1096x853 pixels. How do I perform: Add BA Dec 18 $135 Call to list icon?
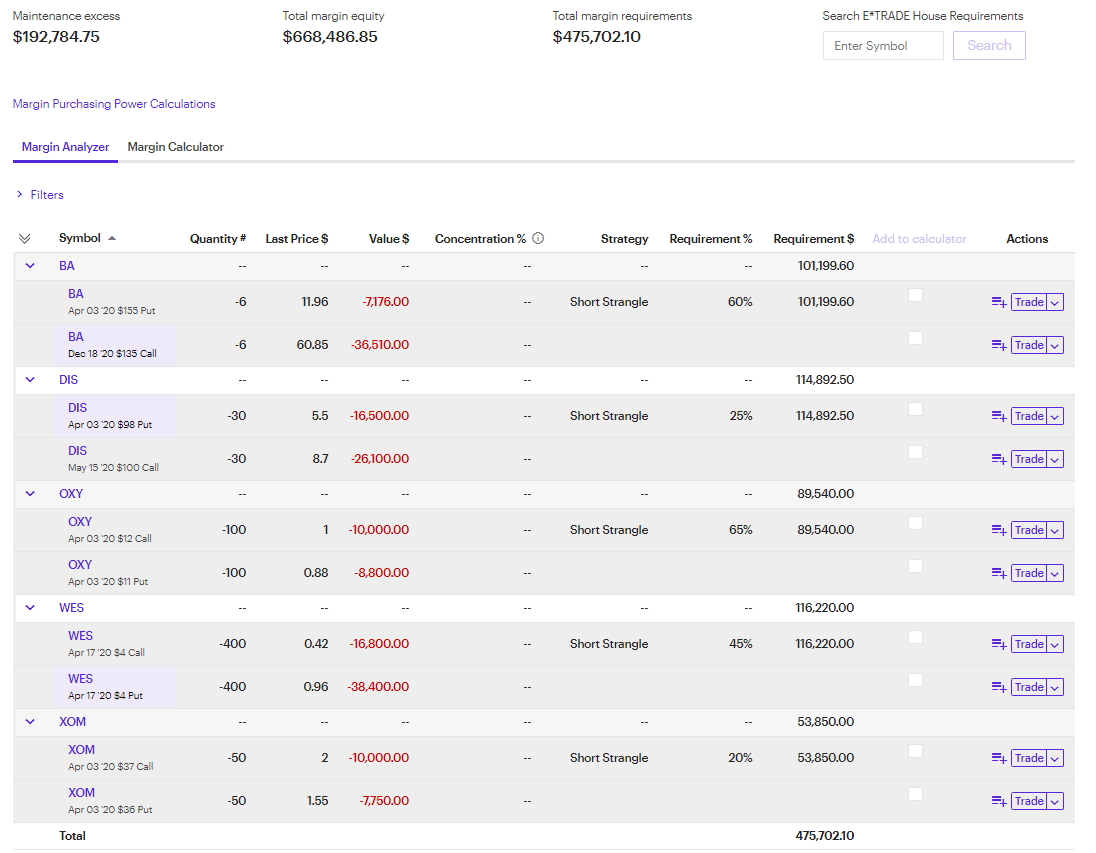[x=999, y=345]
